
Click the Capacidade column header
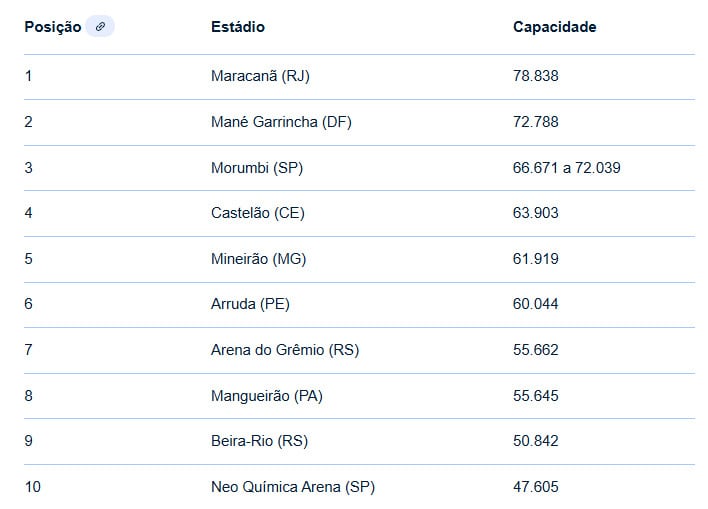point(554,27)
